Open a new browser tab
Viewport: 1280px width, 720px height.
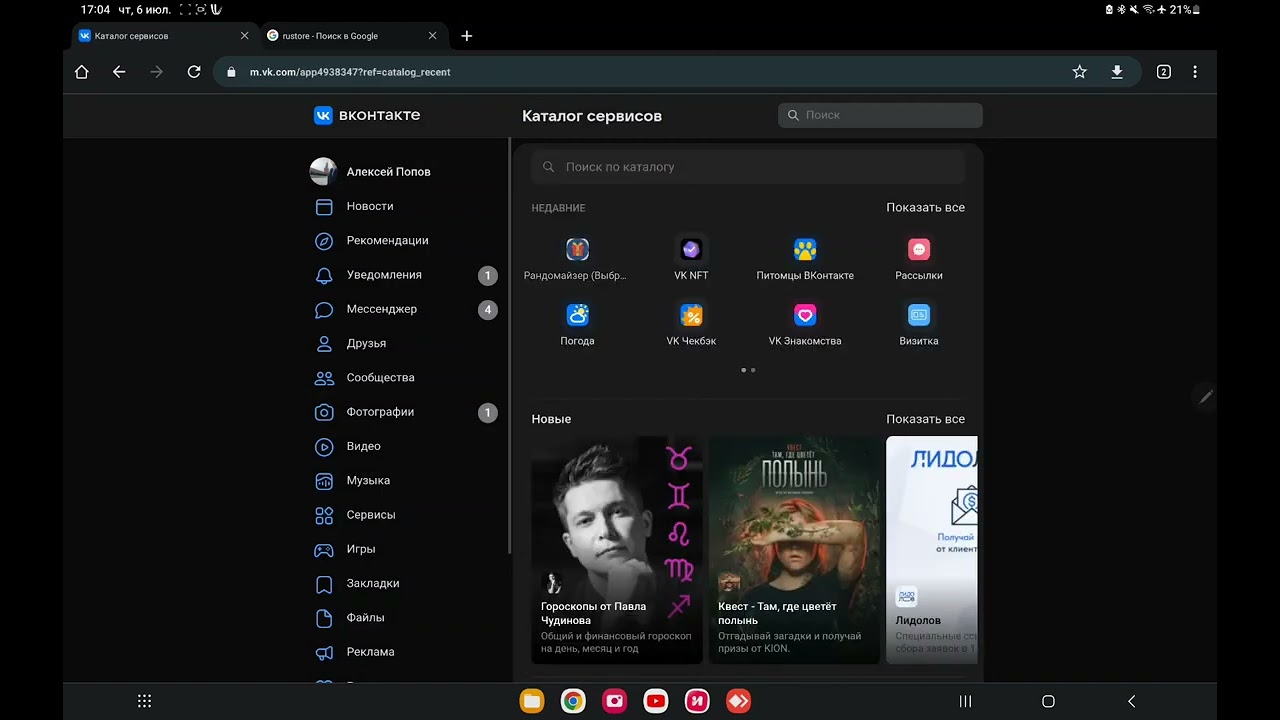(466, 36)
